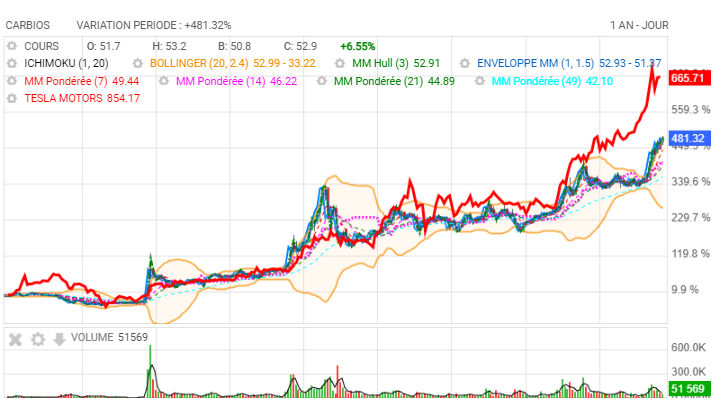Screen dimensions: 717x399
Task: Open settings gear for MM Pondérée (21)
Action: [x=322, y=81]
